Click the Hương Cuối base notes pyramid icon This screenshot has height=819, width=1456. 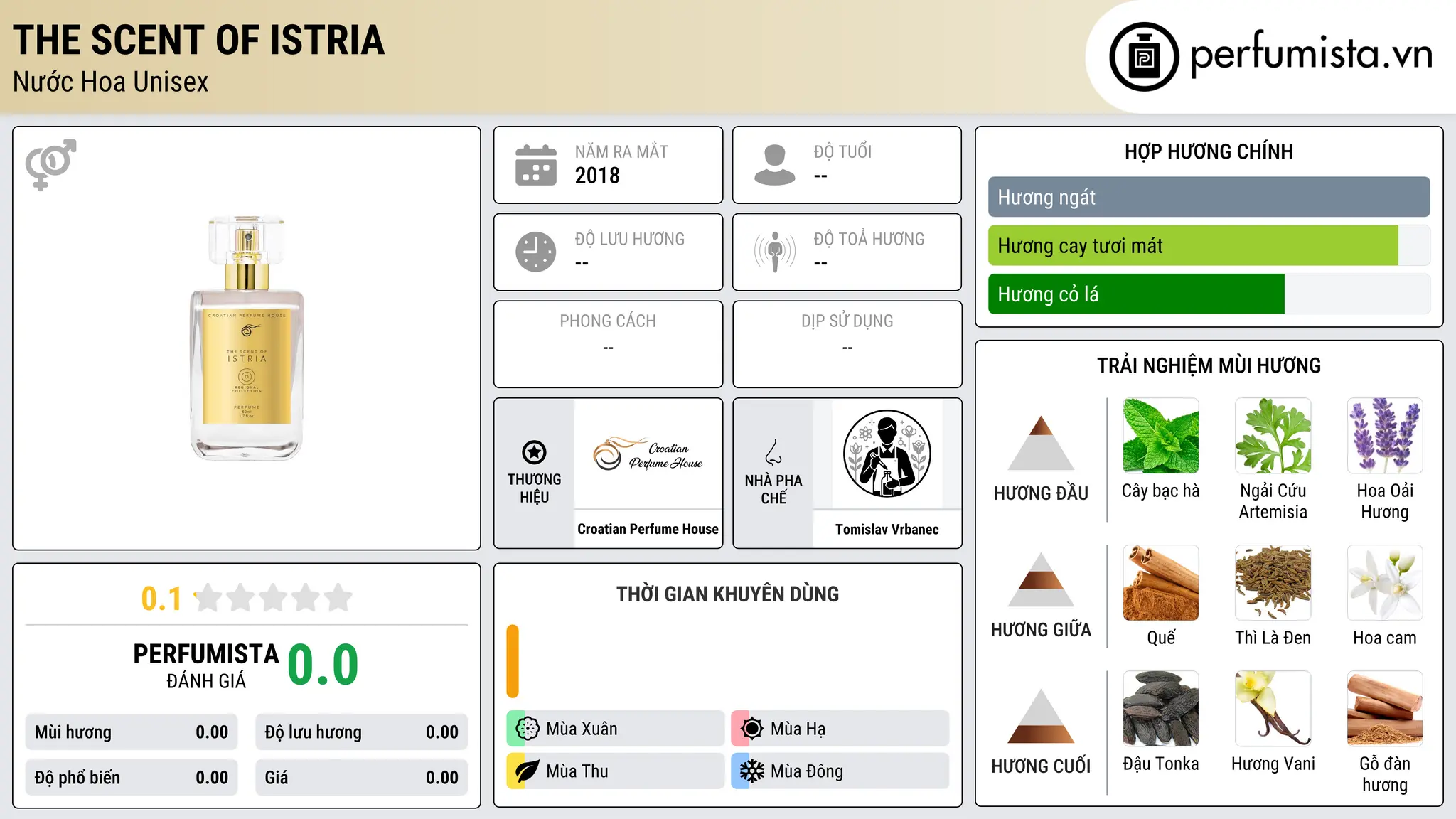1041,716
